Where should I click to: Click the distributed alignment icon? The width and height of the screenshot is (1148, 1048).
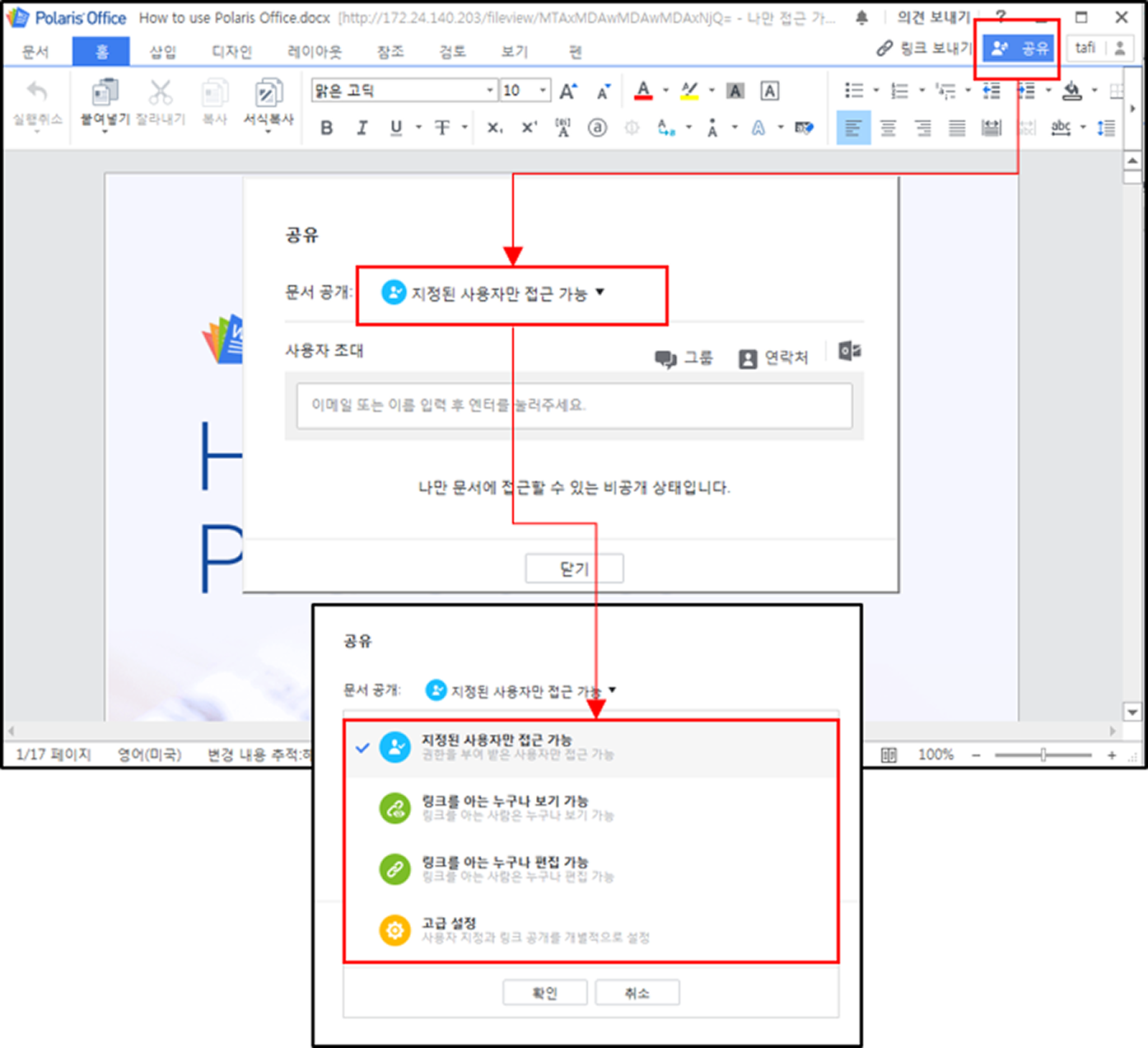tap(992, 128)
